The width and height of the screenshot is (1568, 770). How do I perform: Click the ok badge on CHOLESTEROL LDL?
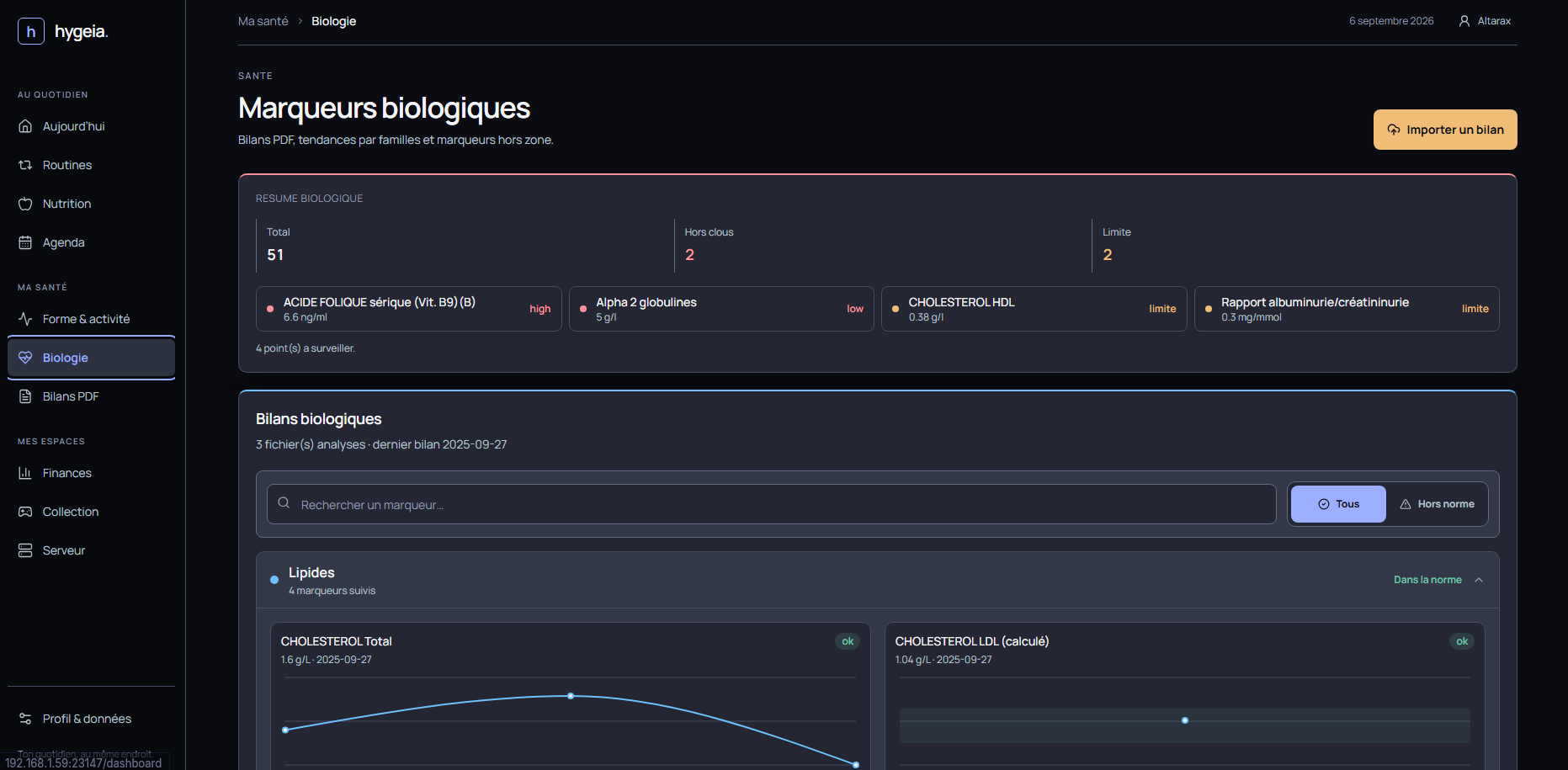(x=1462, y=641)
